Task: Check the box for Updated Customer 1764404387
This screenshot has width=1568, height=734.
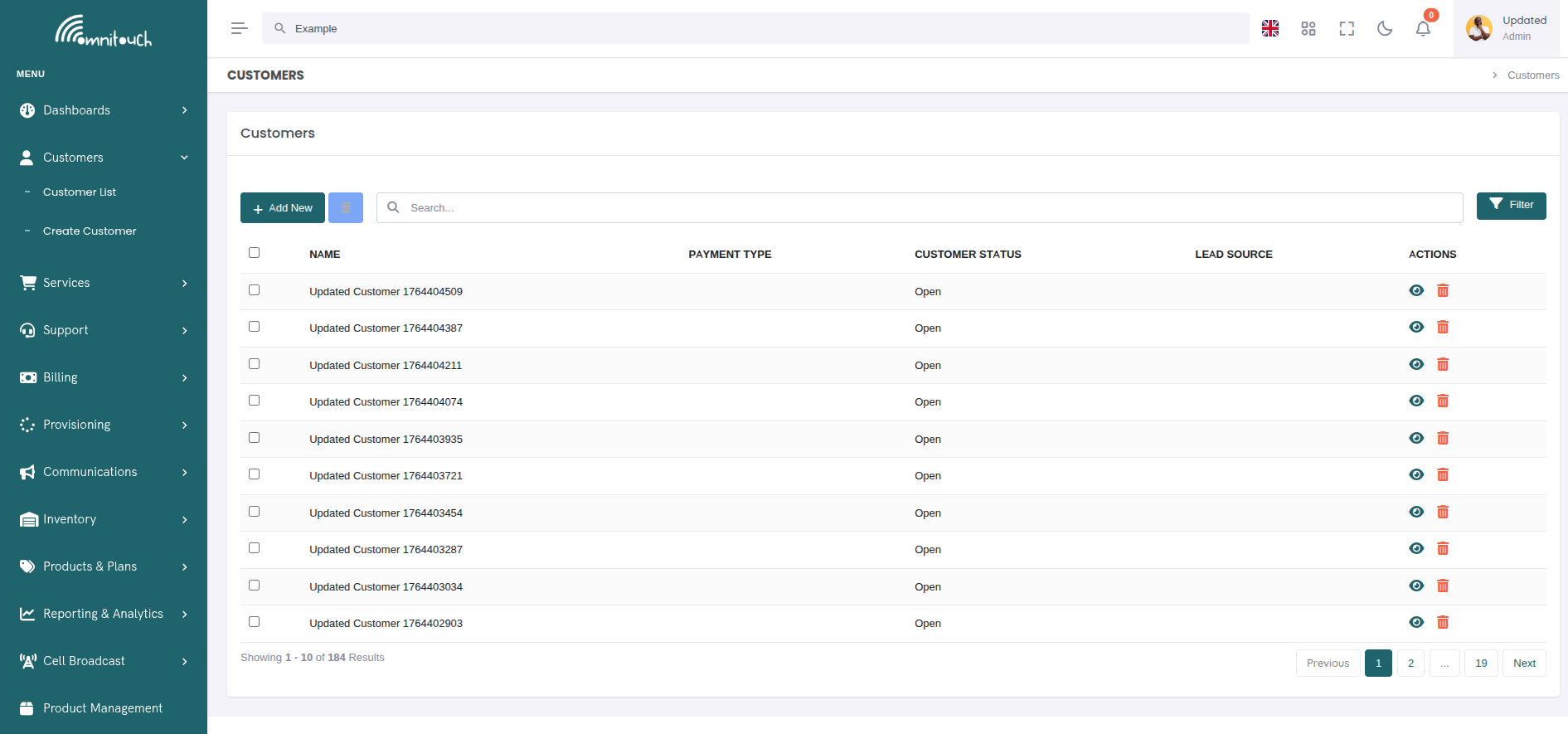Action: pos(254,327)
